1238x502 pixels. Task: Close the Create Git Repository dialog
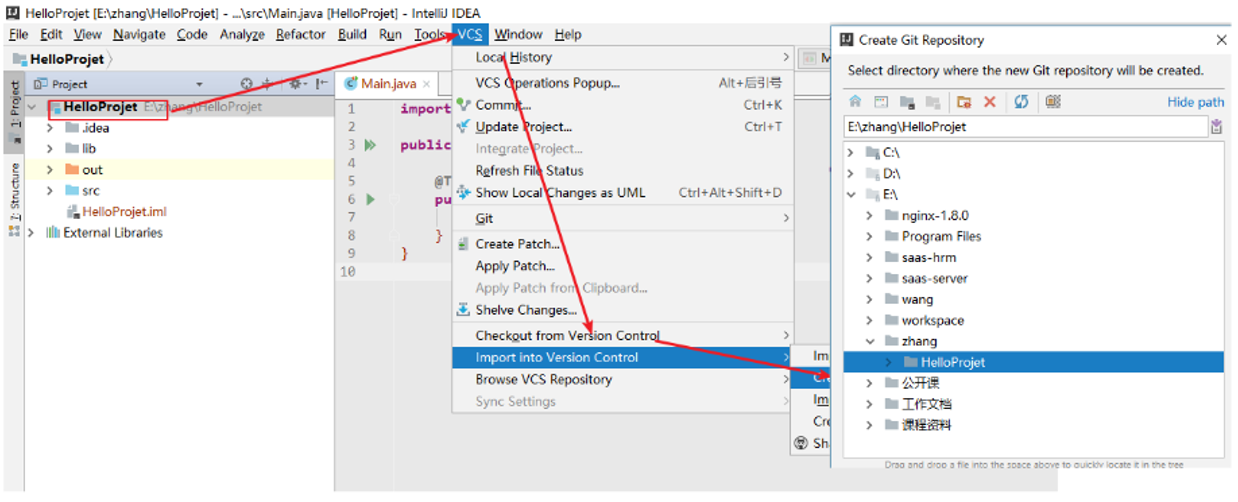pyautogui.click(x=1221, y=40)
